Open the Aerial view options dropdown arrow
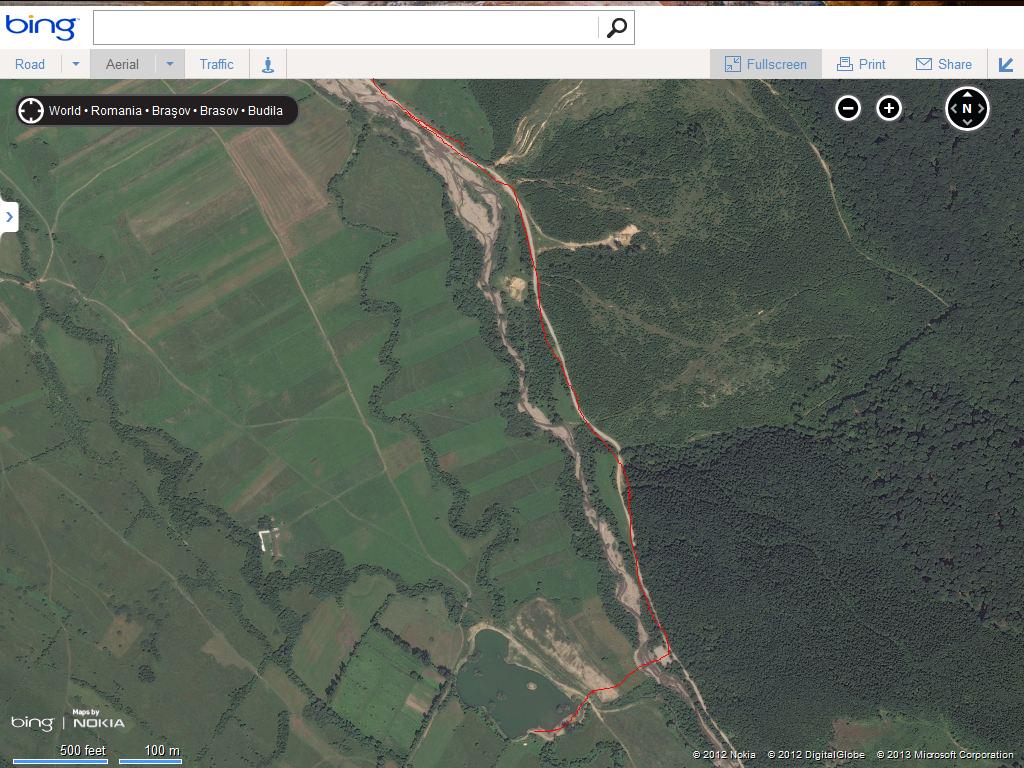1024x768 pixels. click(170, 64)
